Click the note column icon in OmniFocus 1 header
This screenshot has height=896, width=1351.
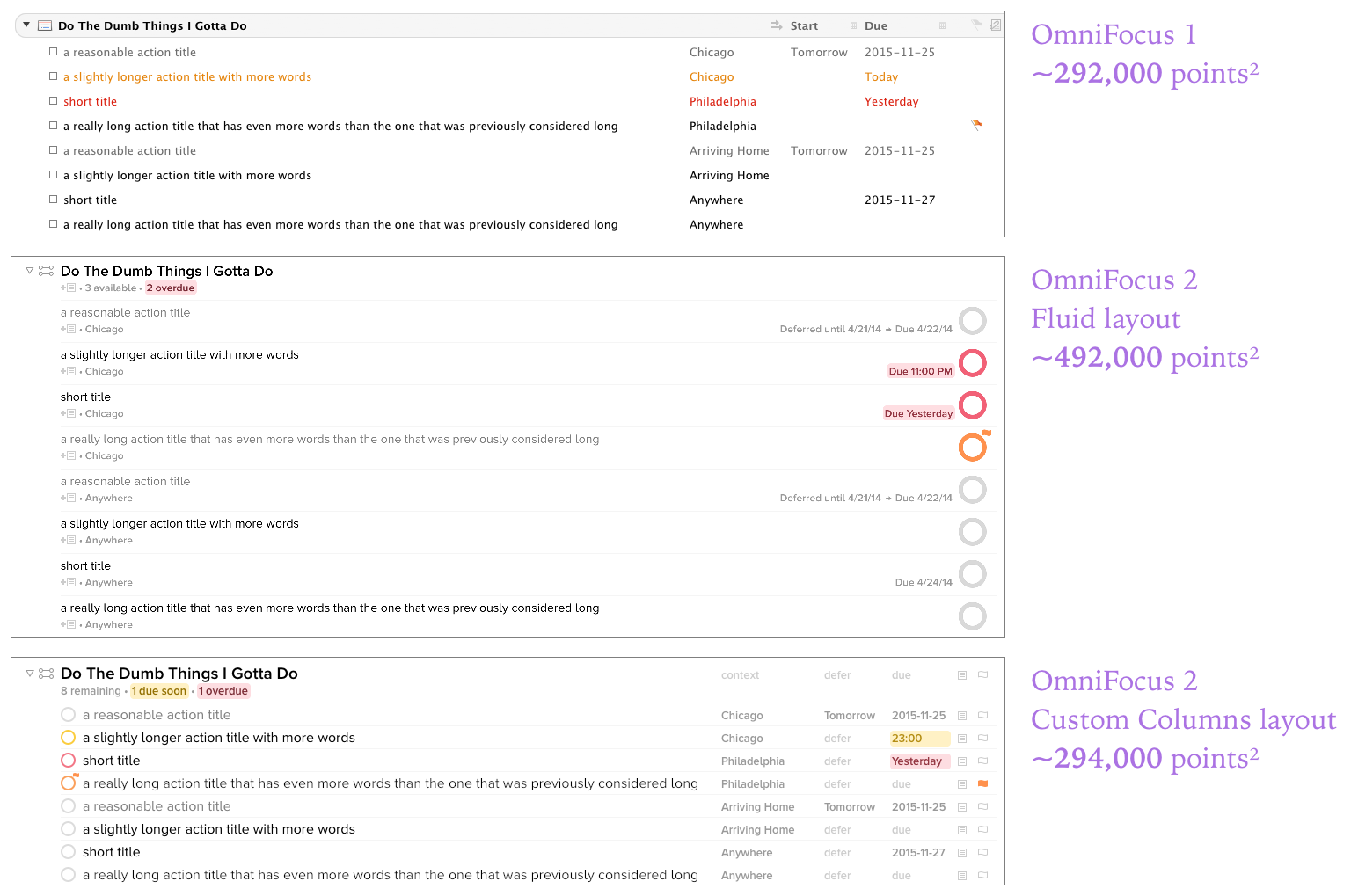(x=996, y=25)
